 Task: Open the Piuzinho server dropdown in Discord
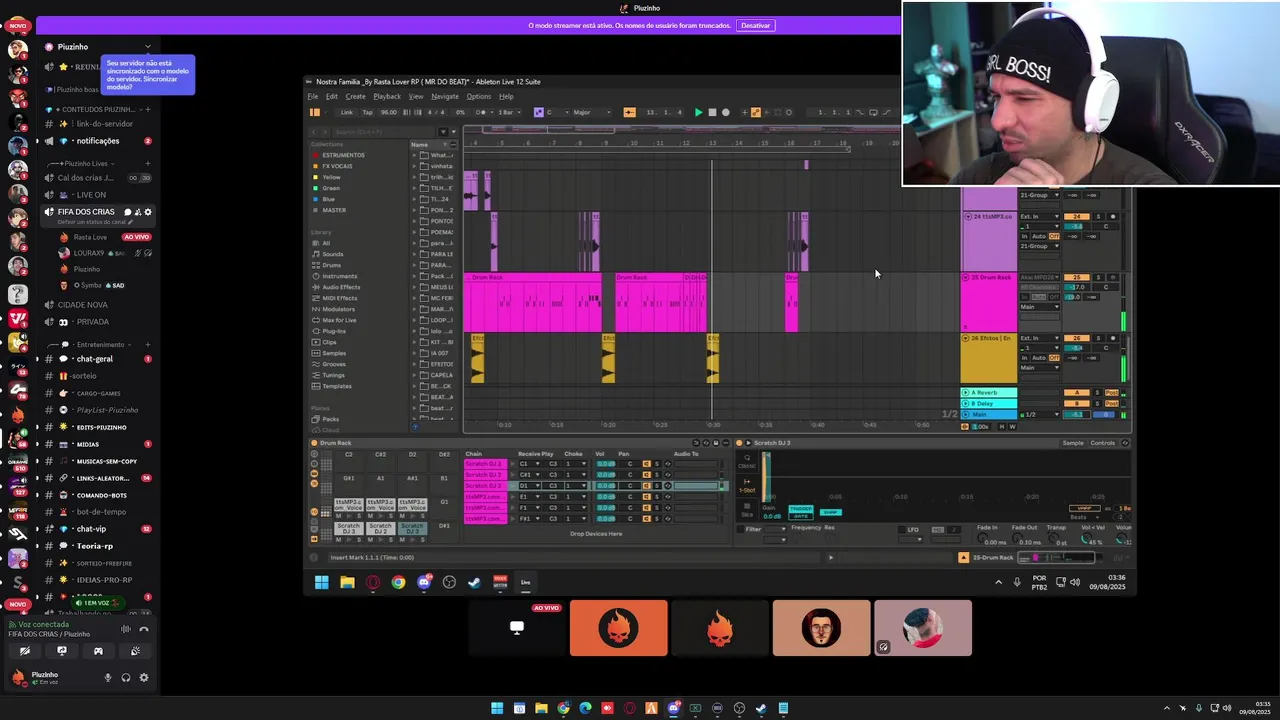pyautogui.click(x=147, y=47)
